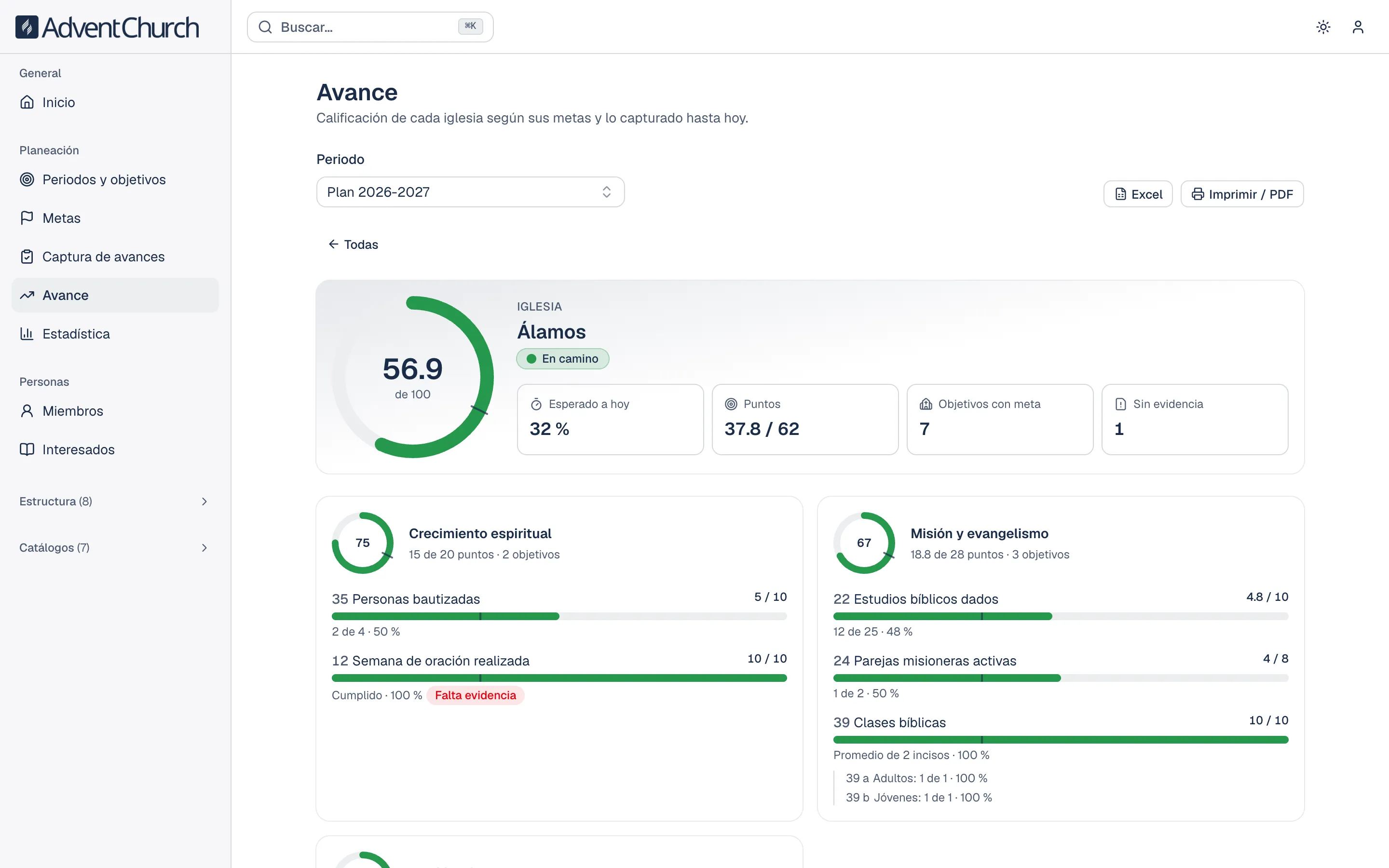Open Estadística chart icon
1389x868 pixels.
pyautogui.click(x=27, y=334)
